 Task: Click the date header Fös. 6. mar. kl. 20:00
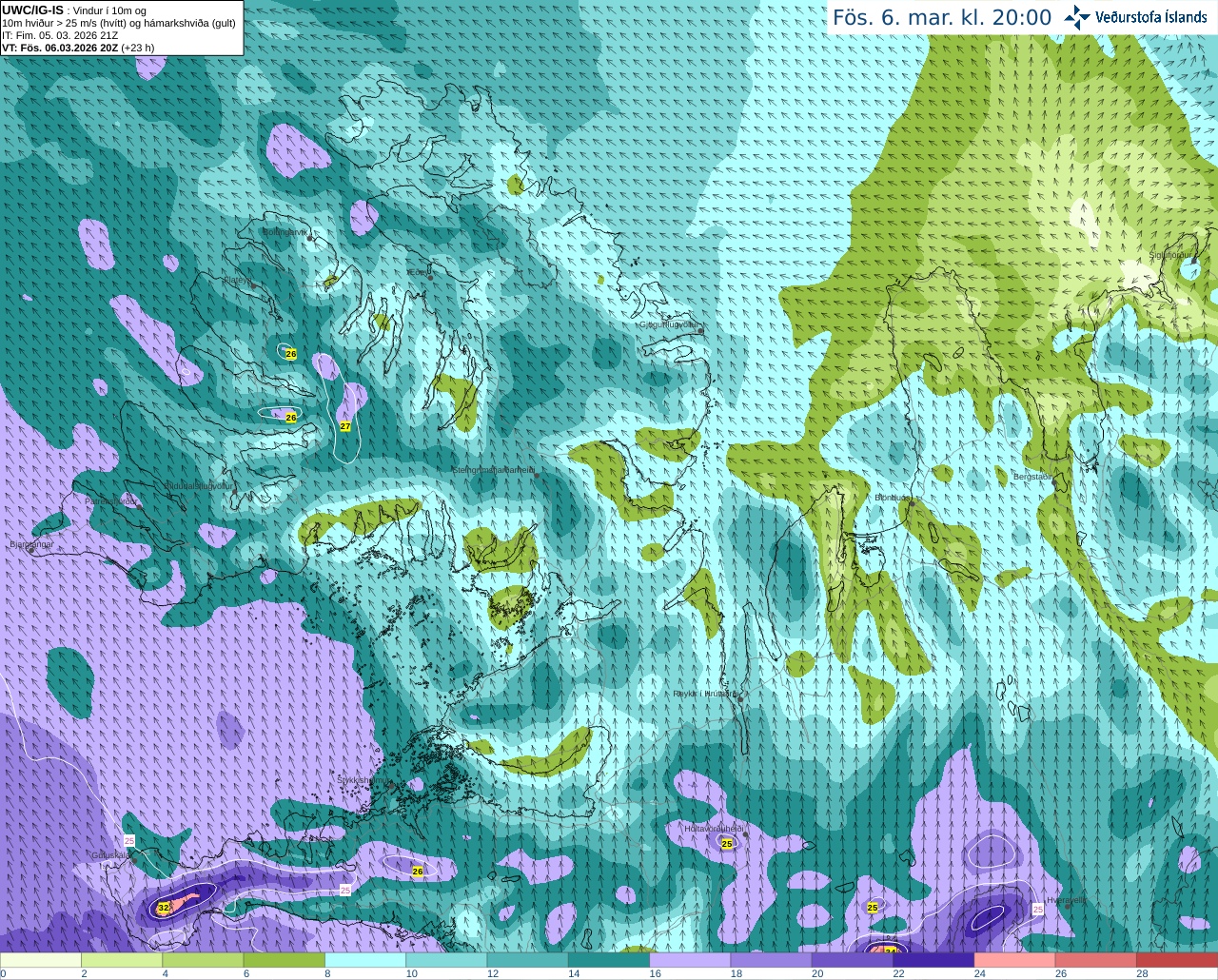pos(942,18)
